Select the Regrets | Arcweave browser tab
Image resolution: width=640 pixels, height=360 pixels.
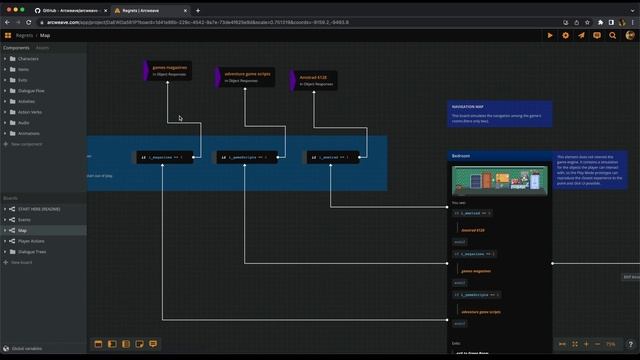[151, 11]
